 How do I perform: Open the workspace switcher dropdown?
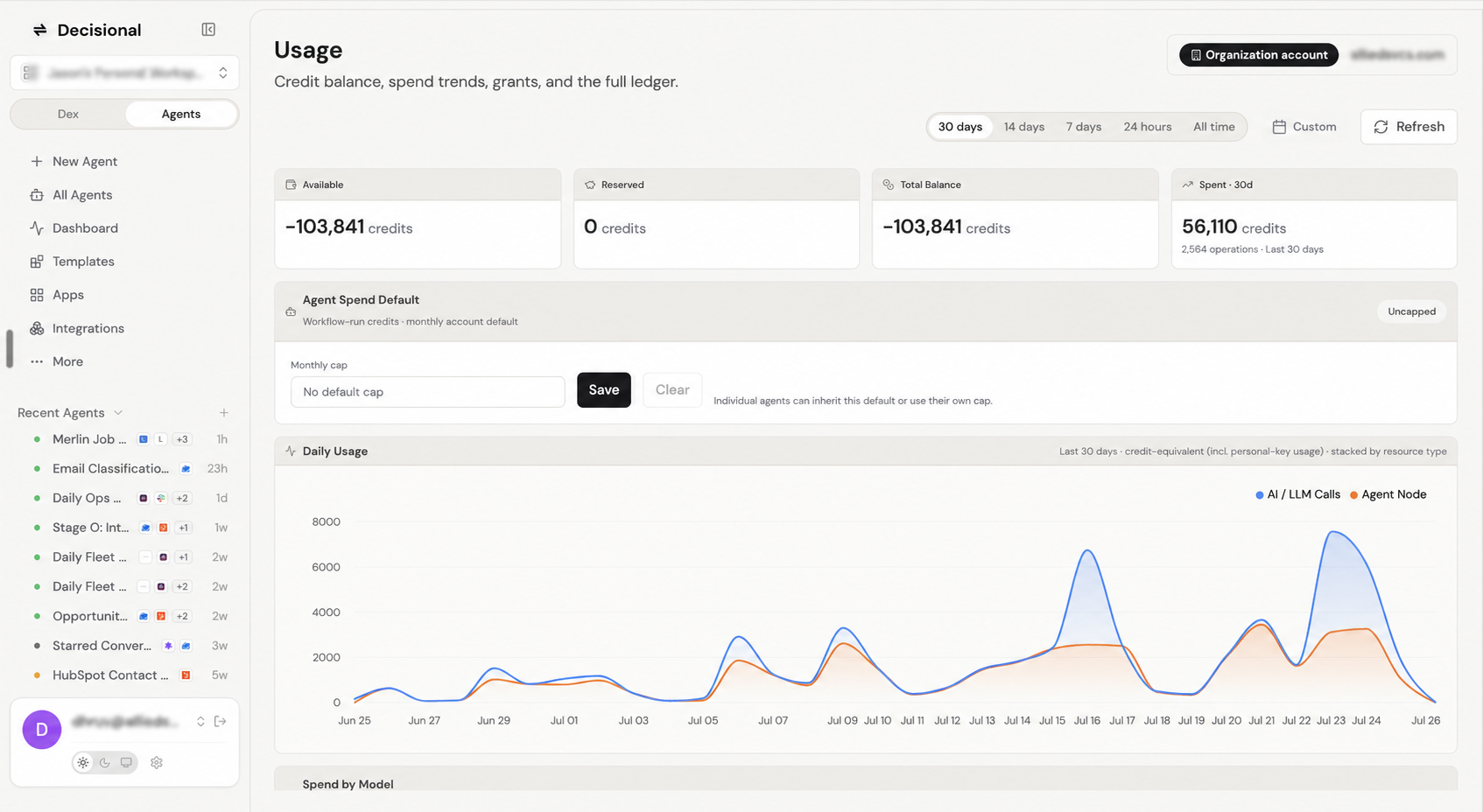click(124, 73)
